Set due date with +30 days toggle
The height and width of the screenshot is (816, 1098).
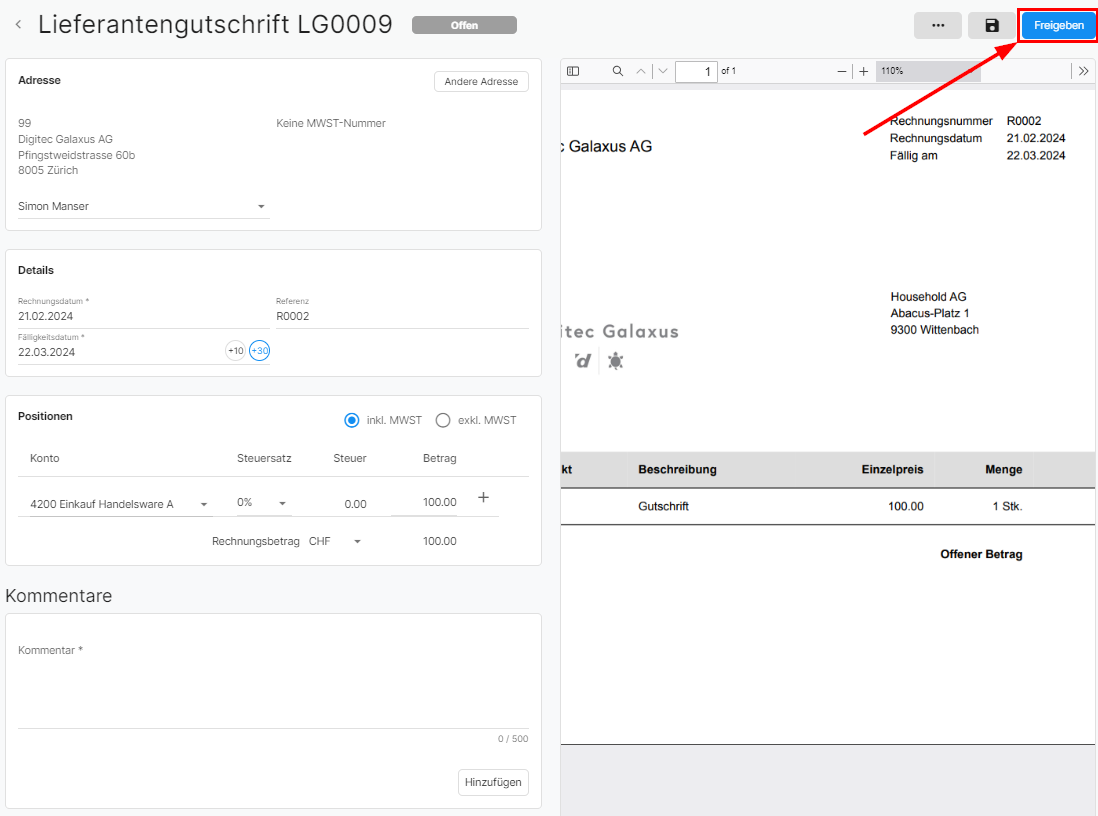[260, 351]
